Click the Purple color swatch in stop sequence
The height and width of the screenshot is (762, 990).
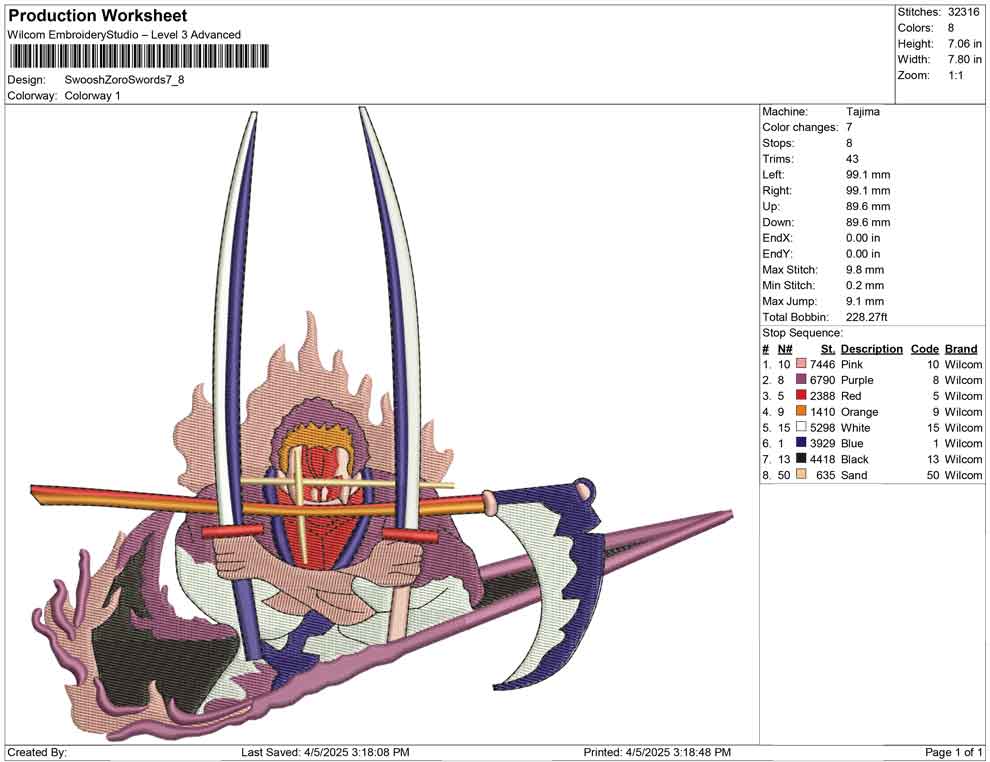(x=801, y=379)
